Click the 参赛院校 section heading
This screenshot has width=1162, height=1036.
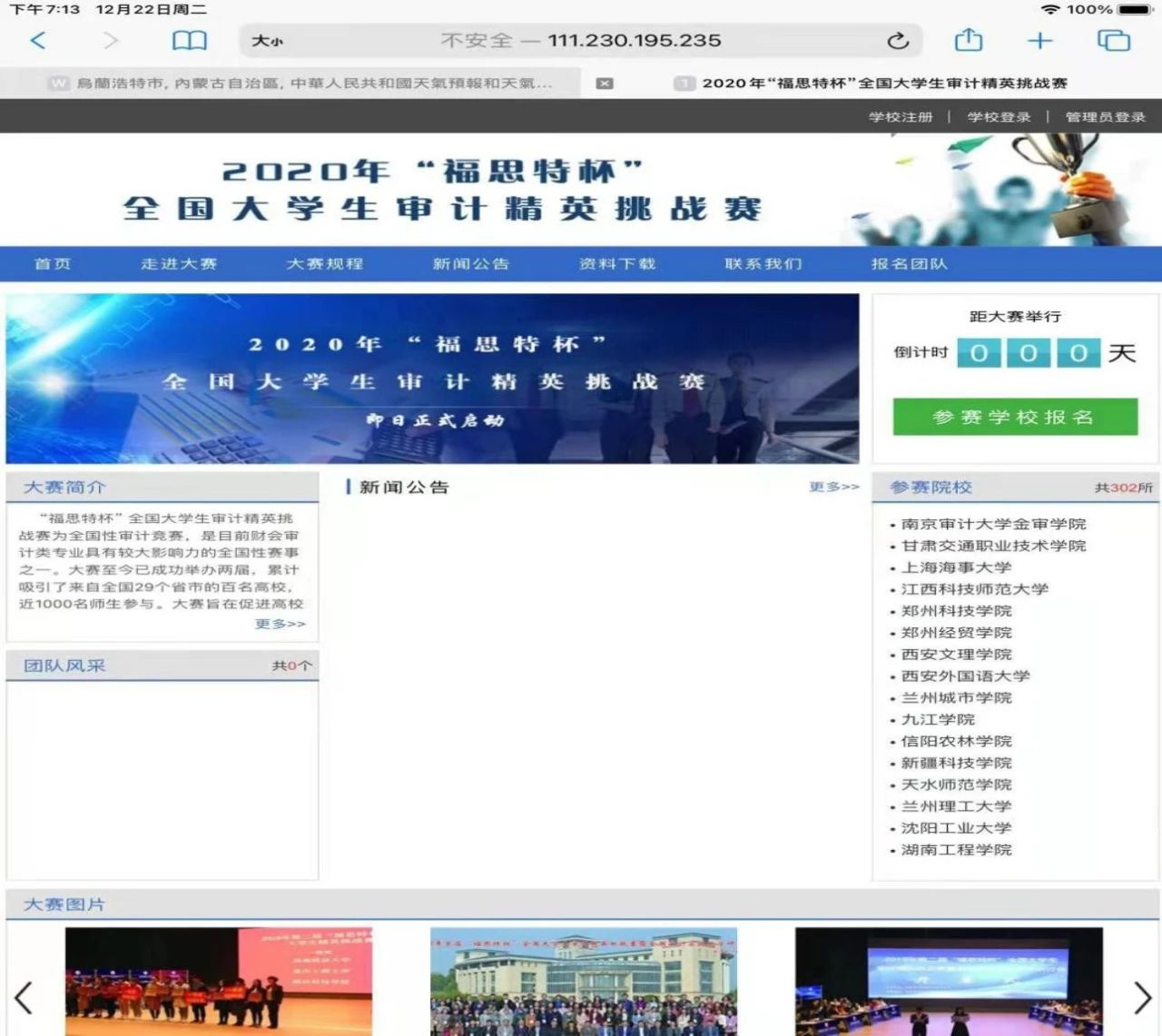pyautogui.click(x=931, y=488)
